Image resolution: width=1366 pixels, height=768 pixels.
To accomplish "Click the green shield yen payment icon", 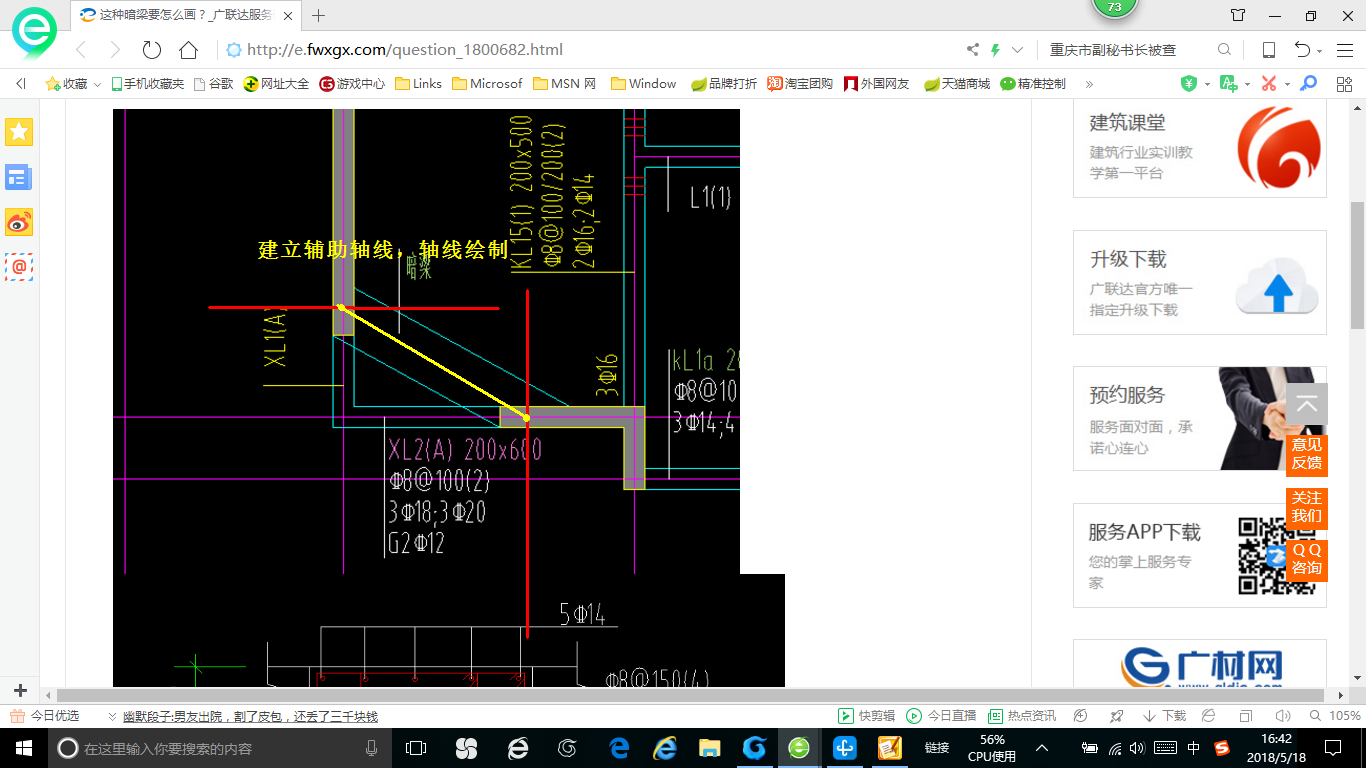I will 1189,84.
